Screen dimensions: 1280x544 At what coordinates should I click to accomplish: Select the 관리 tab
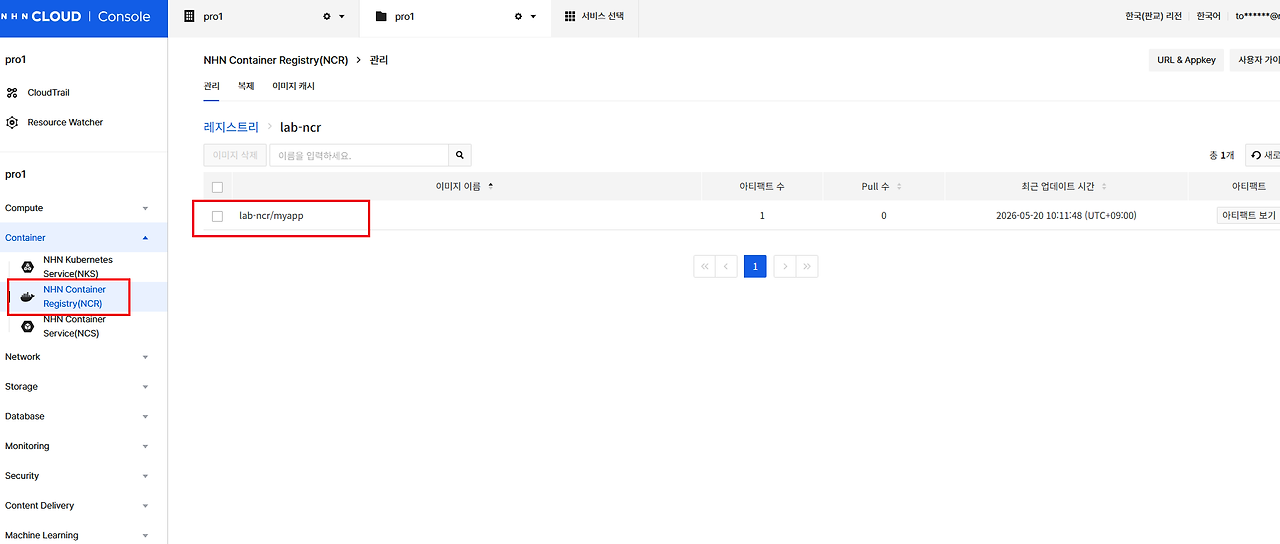(x=211, y=87)
